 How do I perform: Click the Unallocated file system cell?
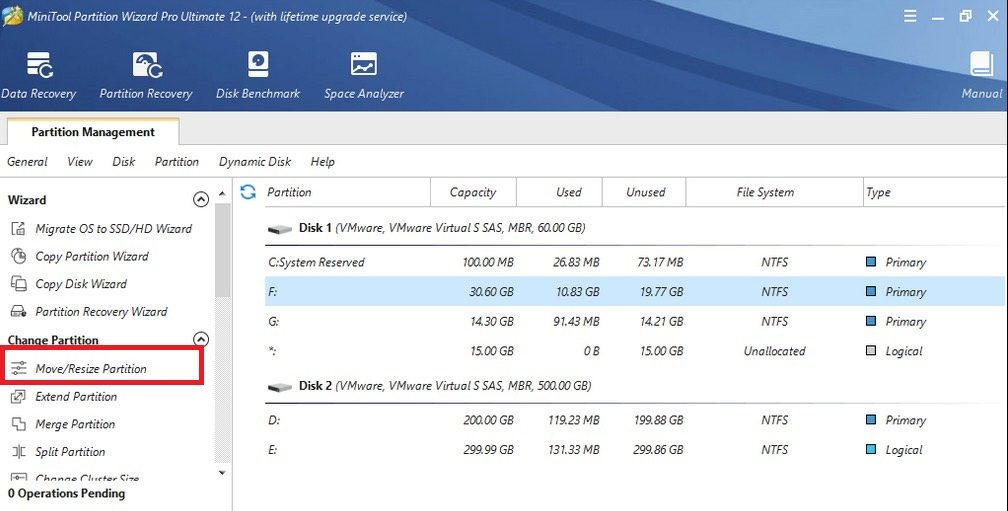pos(775,350)
